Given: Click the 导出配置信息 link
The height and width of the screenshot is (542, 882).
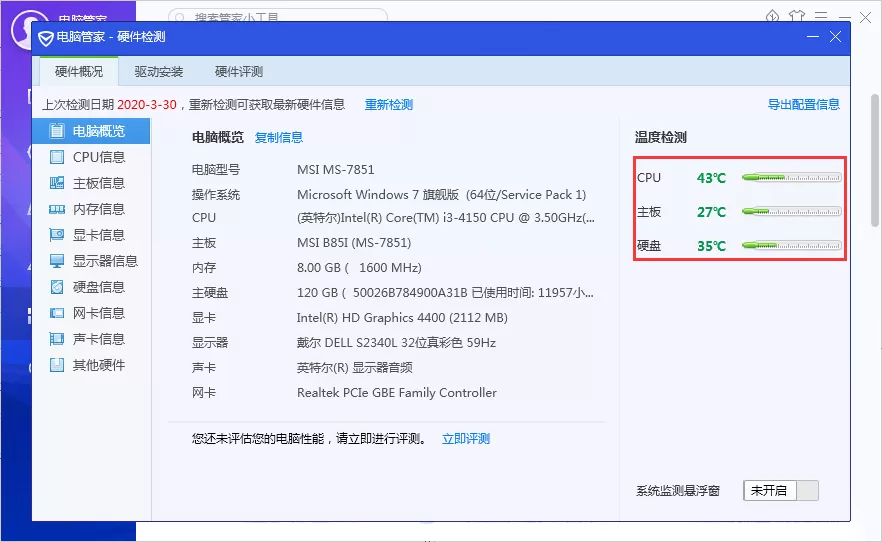Looking at the screenshot, I should (803, 105).
